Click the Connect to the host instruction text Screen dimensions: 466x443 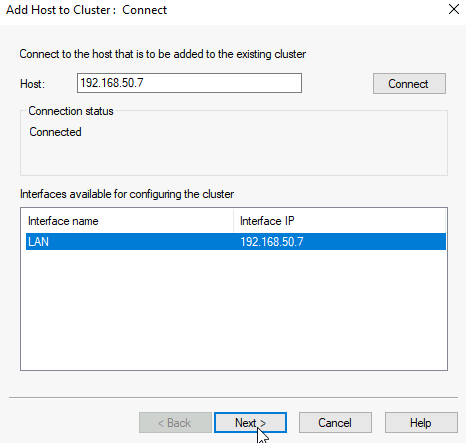[163, 54]
